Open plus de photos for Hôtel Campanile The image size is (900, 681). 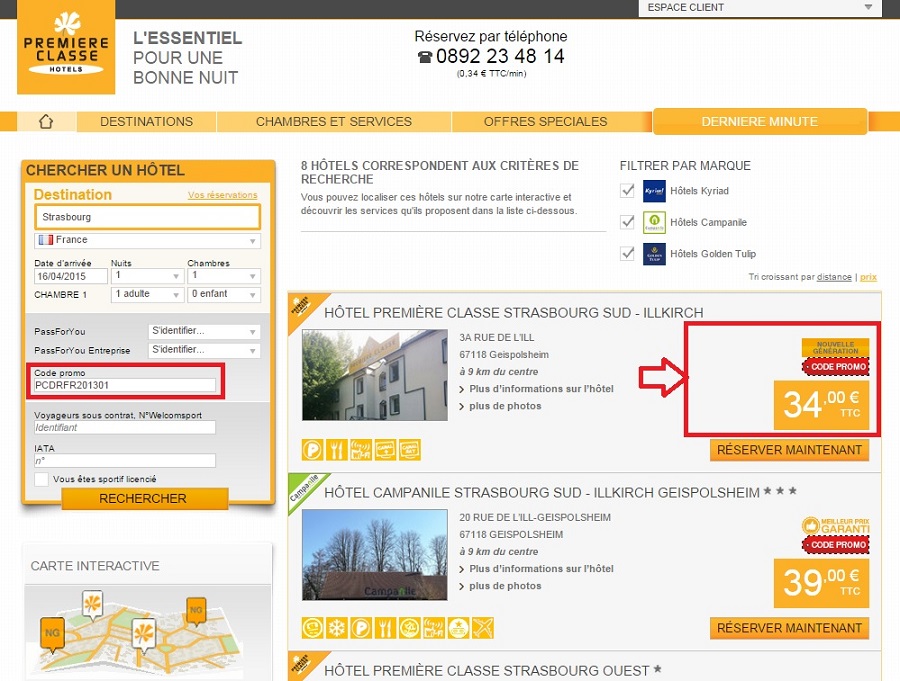(505, 586)
